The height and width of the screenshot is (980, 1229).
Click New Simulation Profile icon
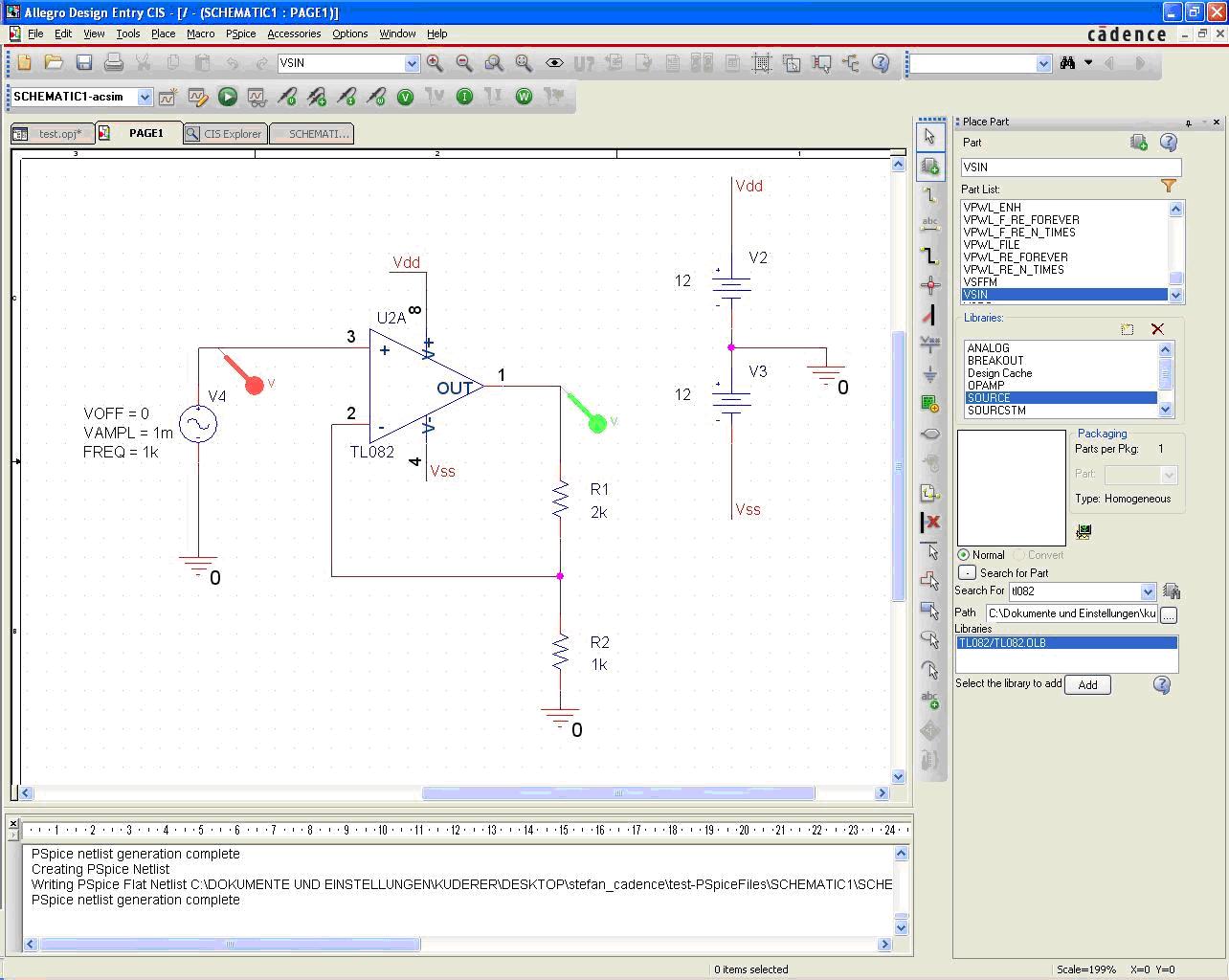[168, 97]
